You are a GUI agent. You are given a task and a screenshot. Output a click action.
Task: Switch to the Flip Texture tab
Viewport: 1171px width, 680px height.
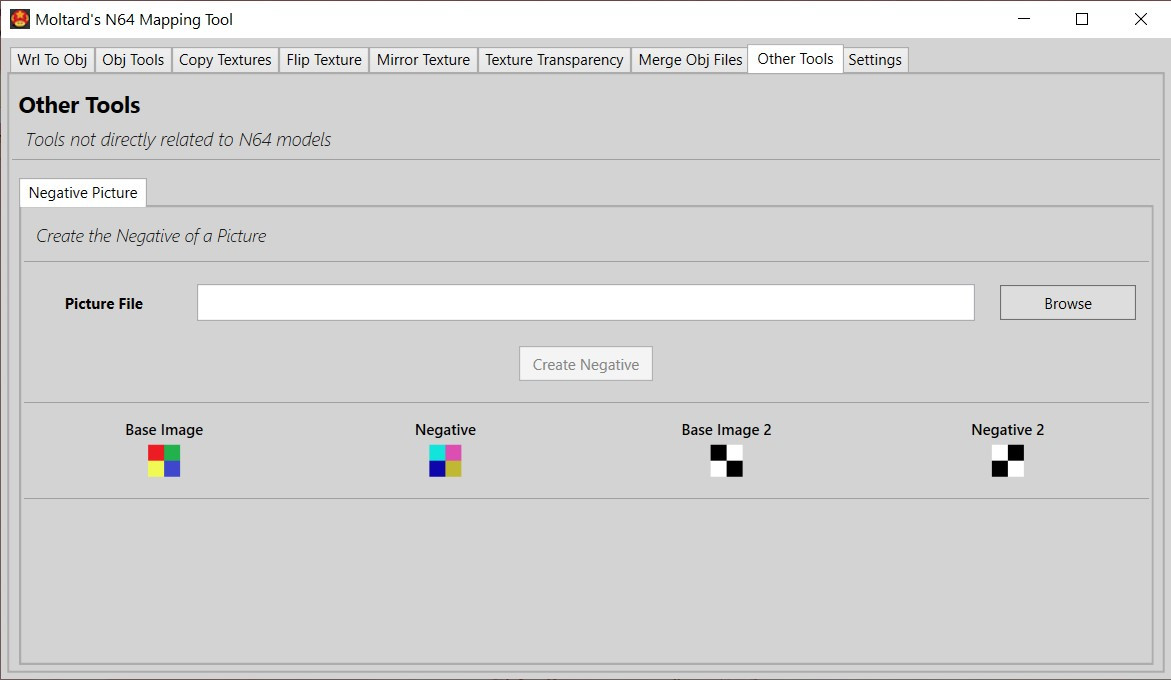pyautogui.click(x=323, y=59)
